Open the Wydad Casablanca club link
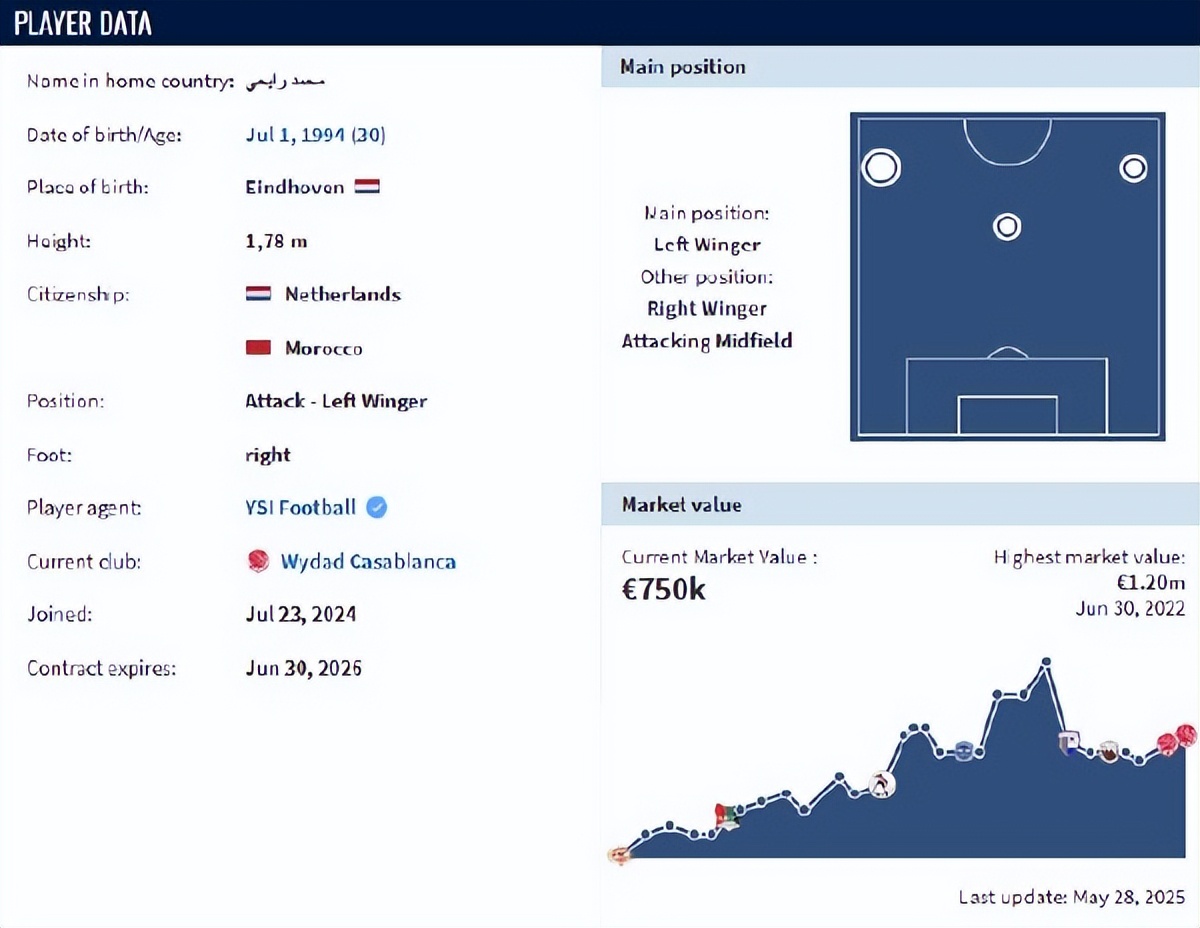The image size is (1200, 928). pos(368,561)
